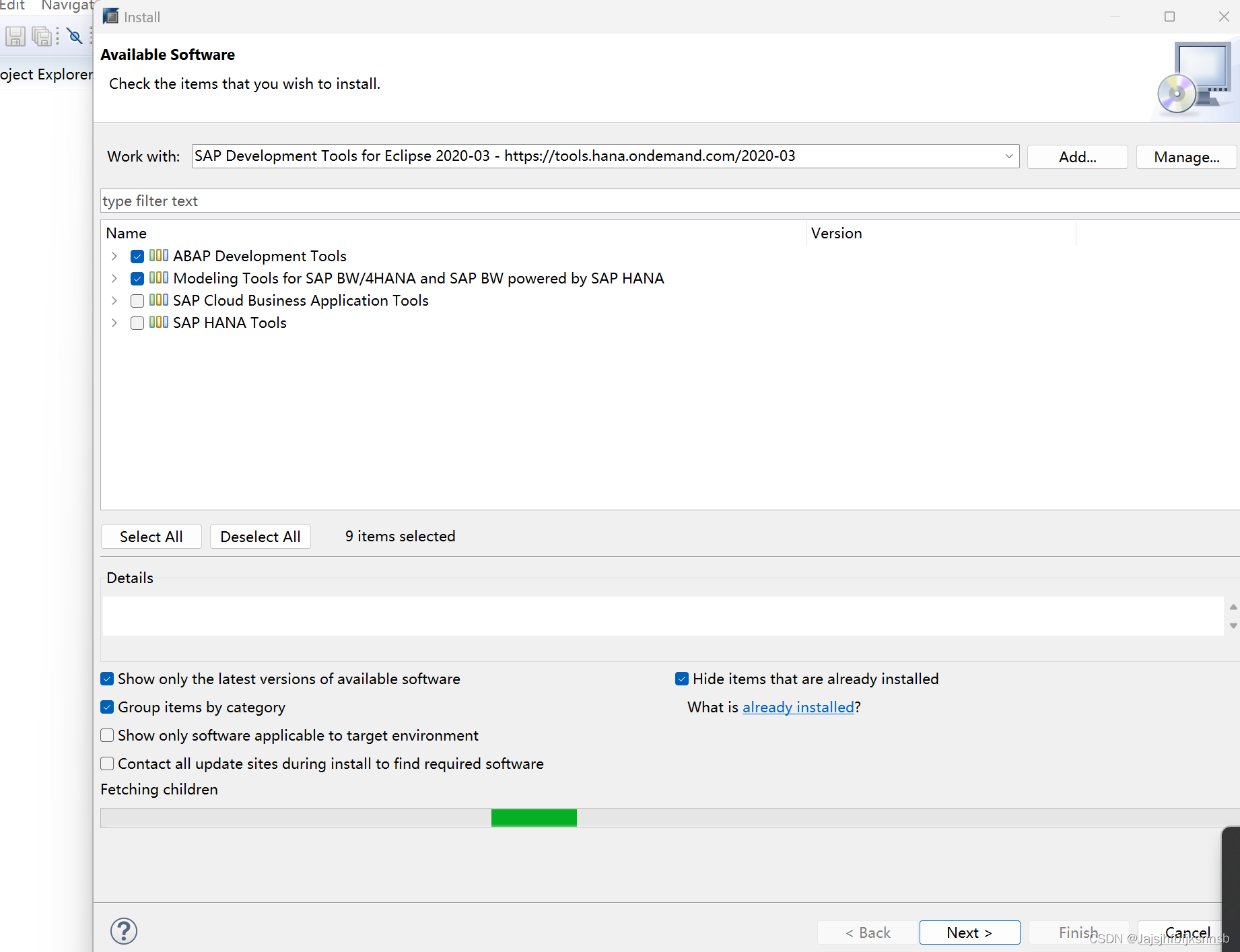The image size is (1240, 952).
Task: Select Modeling Tools for SAP BW/4HANA row text
Action: [418, 278]
